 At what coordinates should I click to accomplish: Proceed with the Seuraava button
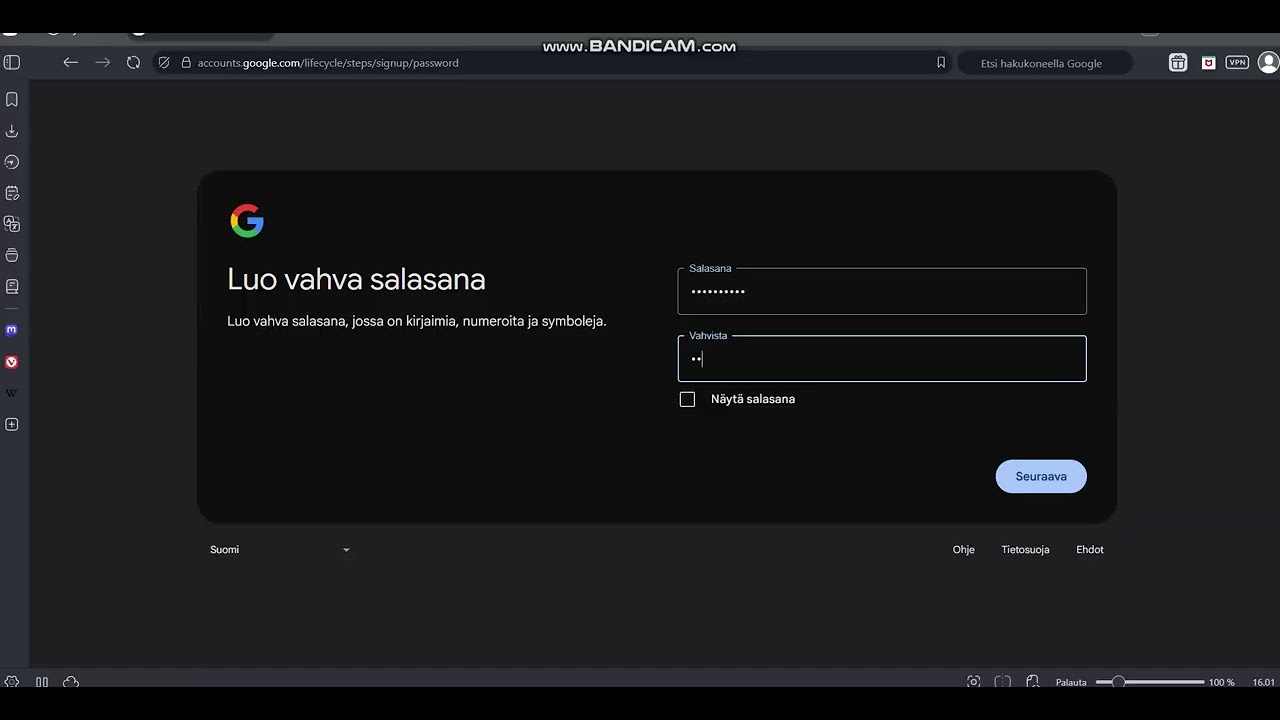tap(1041, 476)
